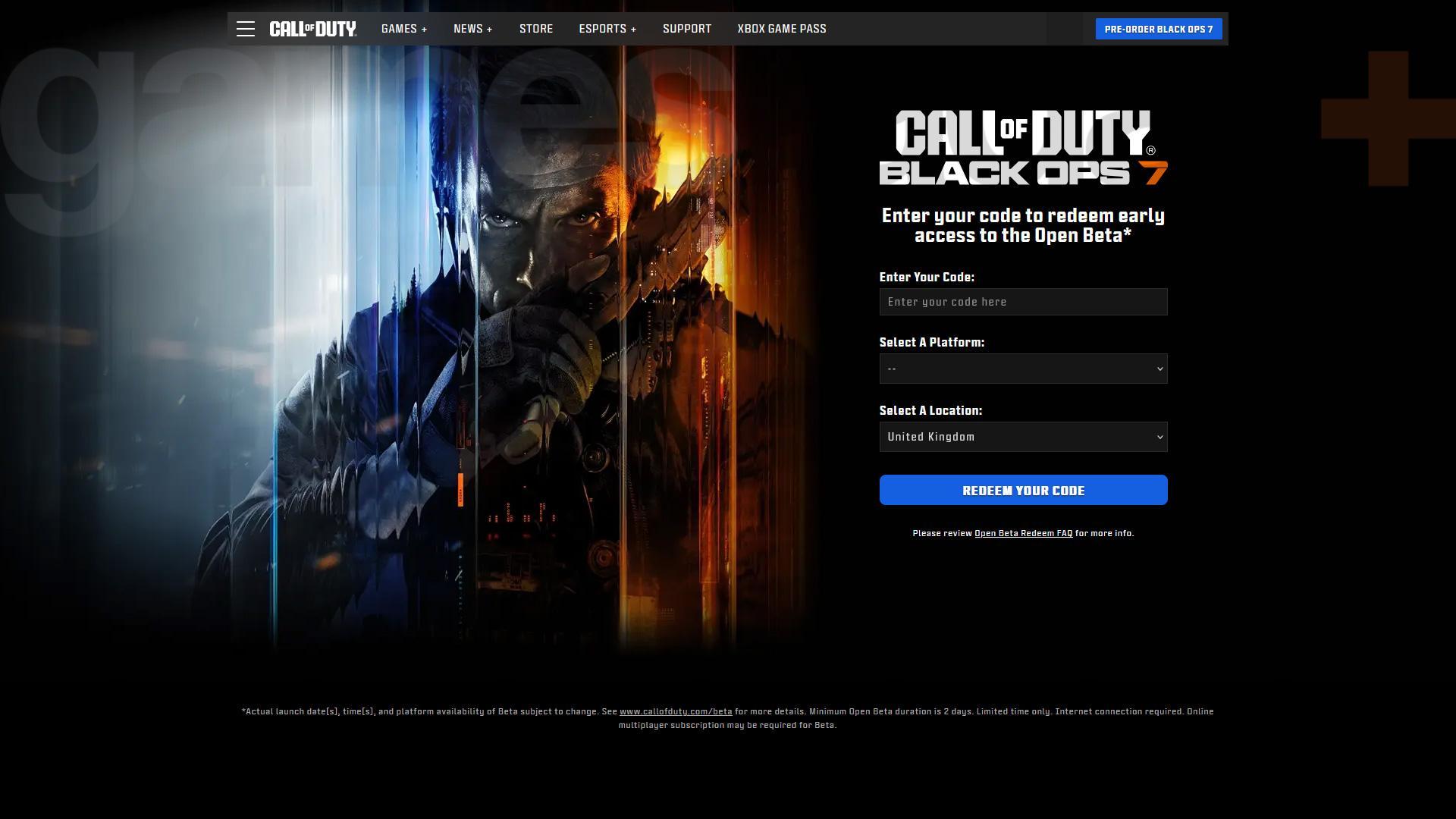1456x819 pixels.
Task: Go to the Support page
Action: (x=686, y=29)
